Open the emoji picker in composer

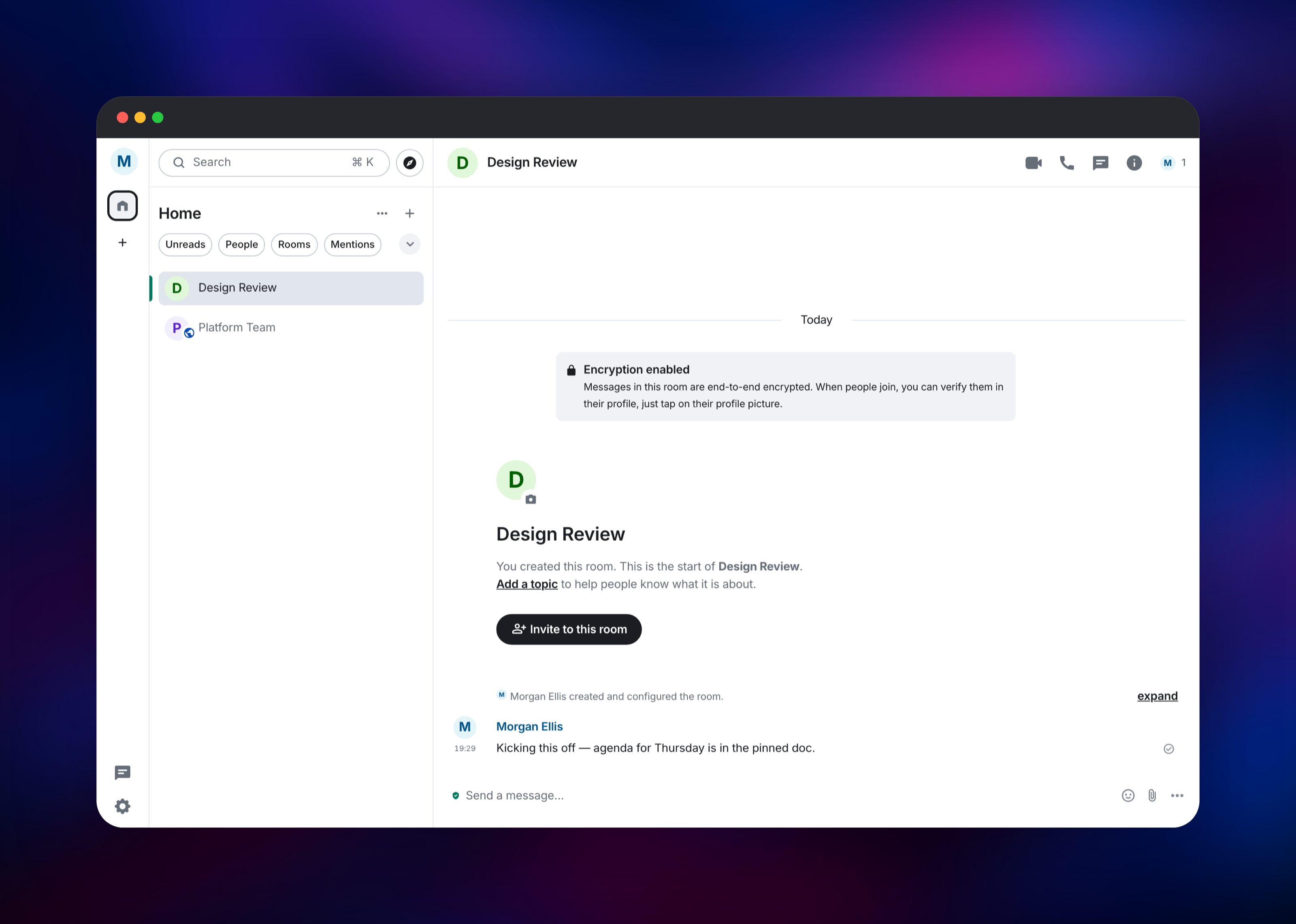(1128, 796)
